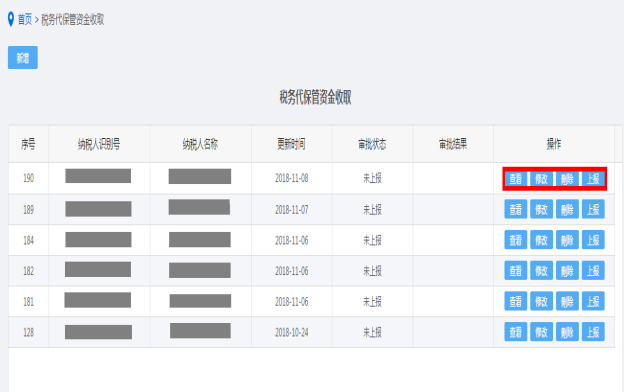Edit record 181 using 修改

541,301
